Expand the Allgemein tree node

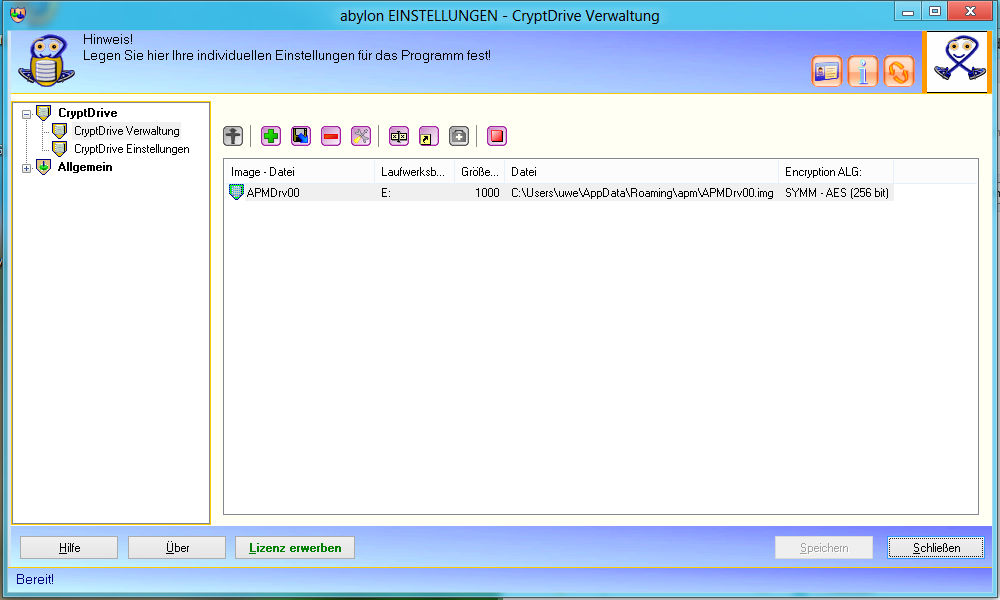tap(26, 168)
